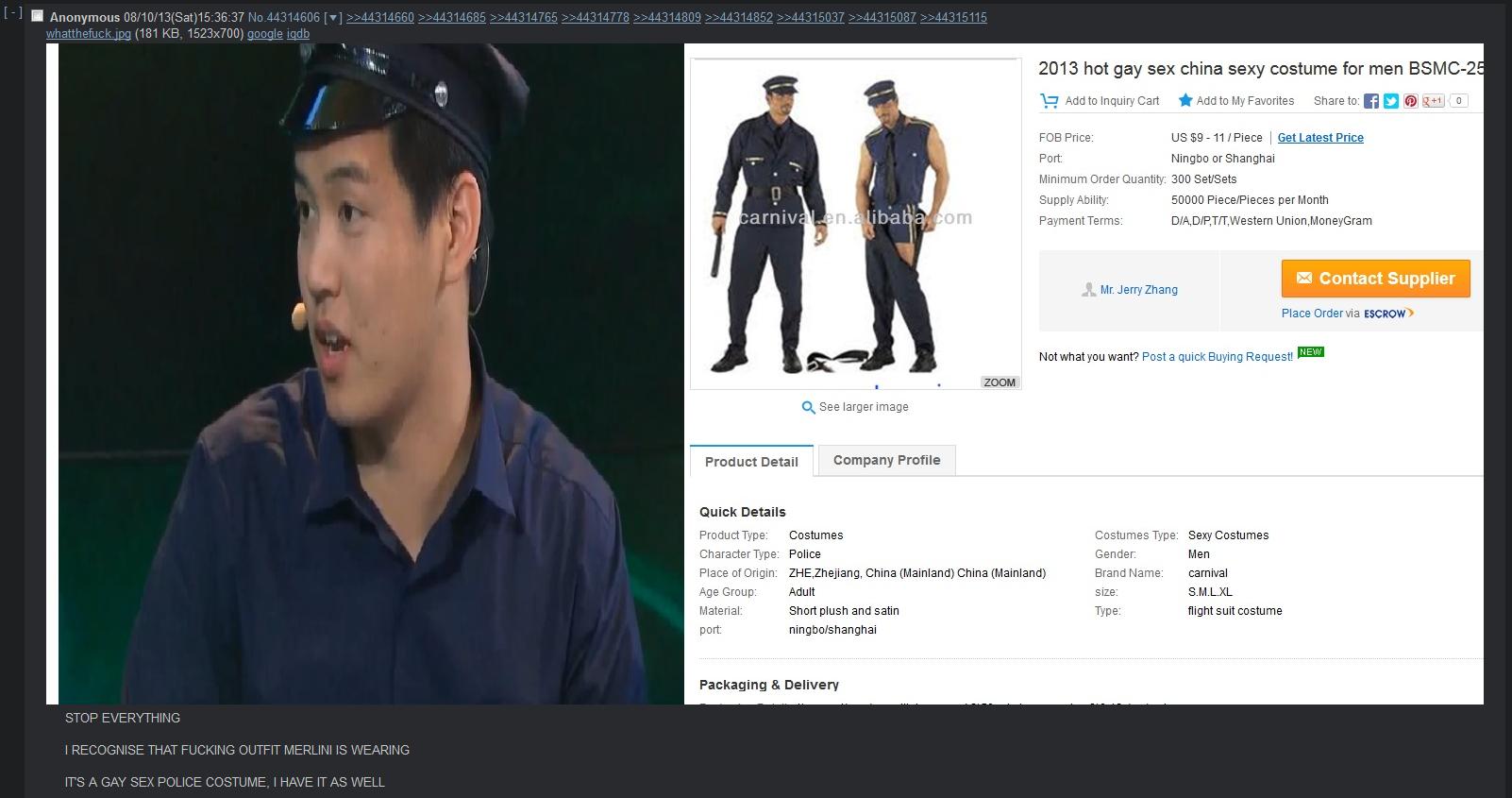The image size is (1512, 798).
Task: Click the Add to Inquiry Cart icon
Action: point(1049,101)
